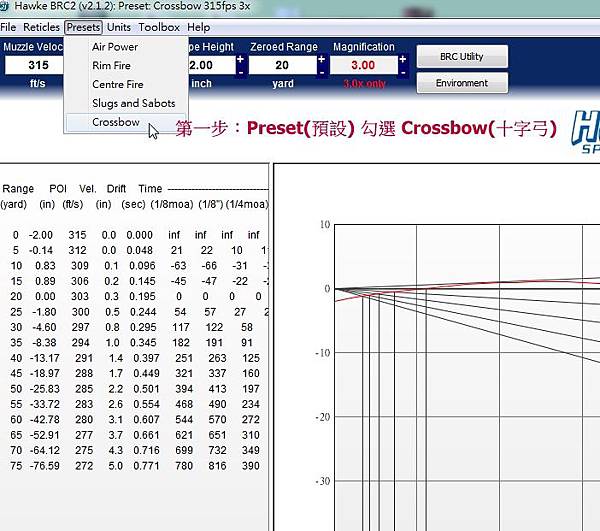Viewport: 600px width, 531px height.
Task: Choose the Centre Fire preset
Action: [x=126, y=85]
